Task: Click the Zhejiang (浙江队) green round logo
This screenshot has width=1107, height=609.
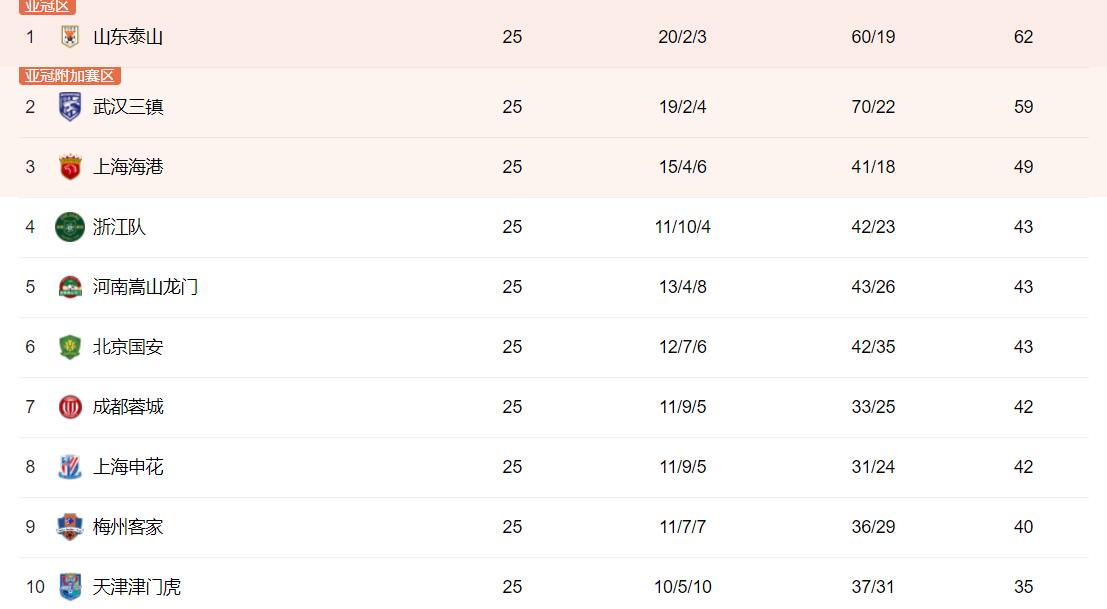Action: point(69,227)
